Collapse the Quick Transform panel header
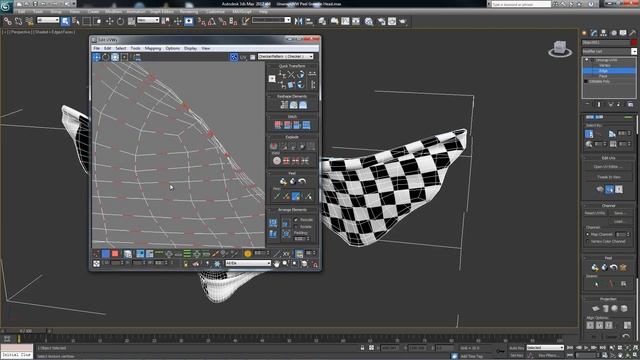 (x=292, y=66)
